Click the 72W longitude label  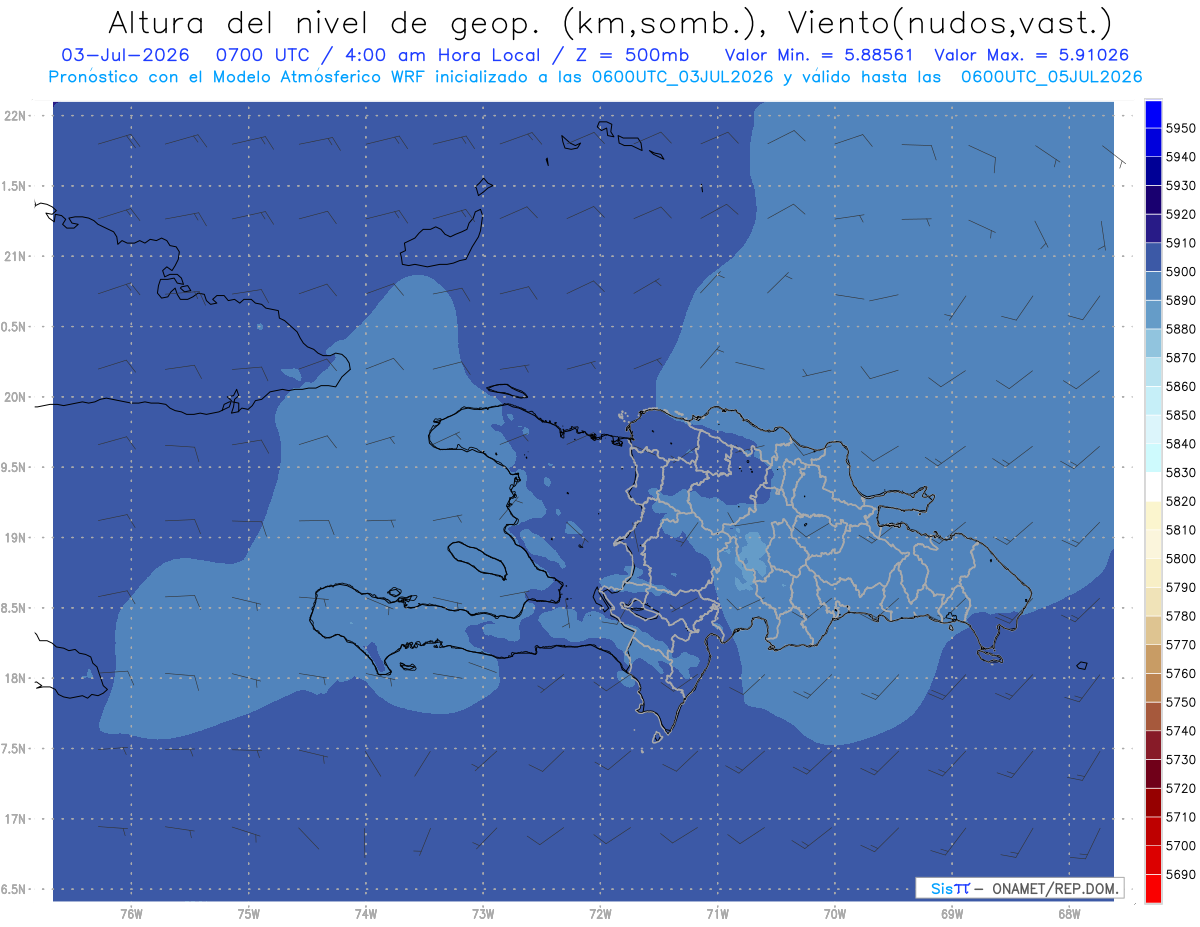(x=600, y=914)
